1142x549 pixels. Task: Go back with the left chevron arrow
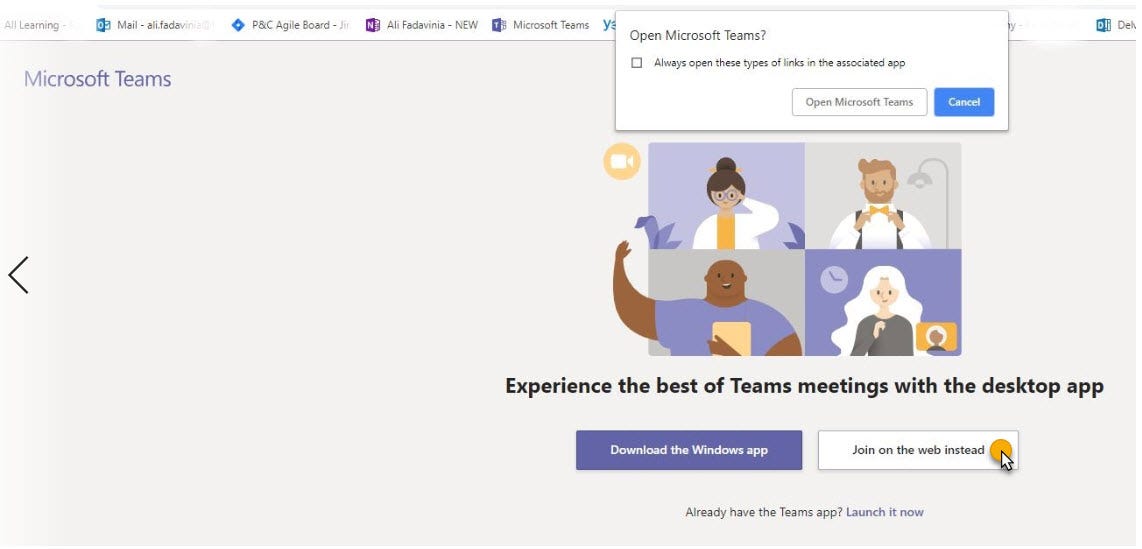(18, 274)
